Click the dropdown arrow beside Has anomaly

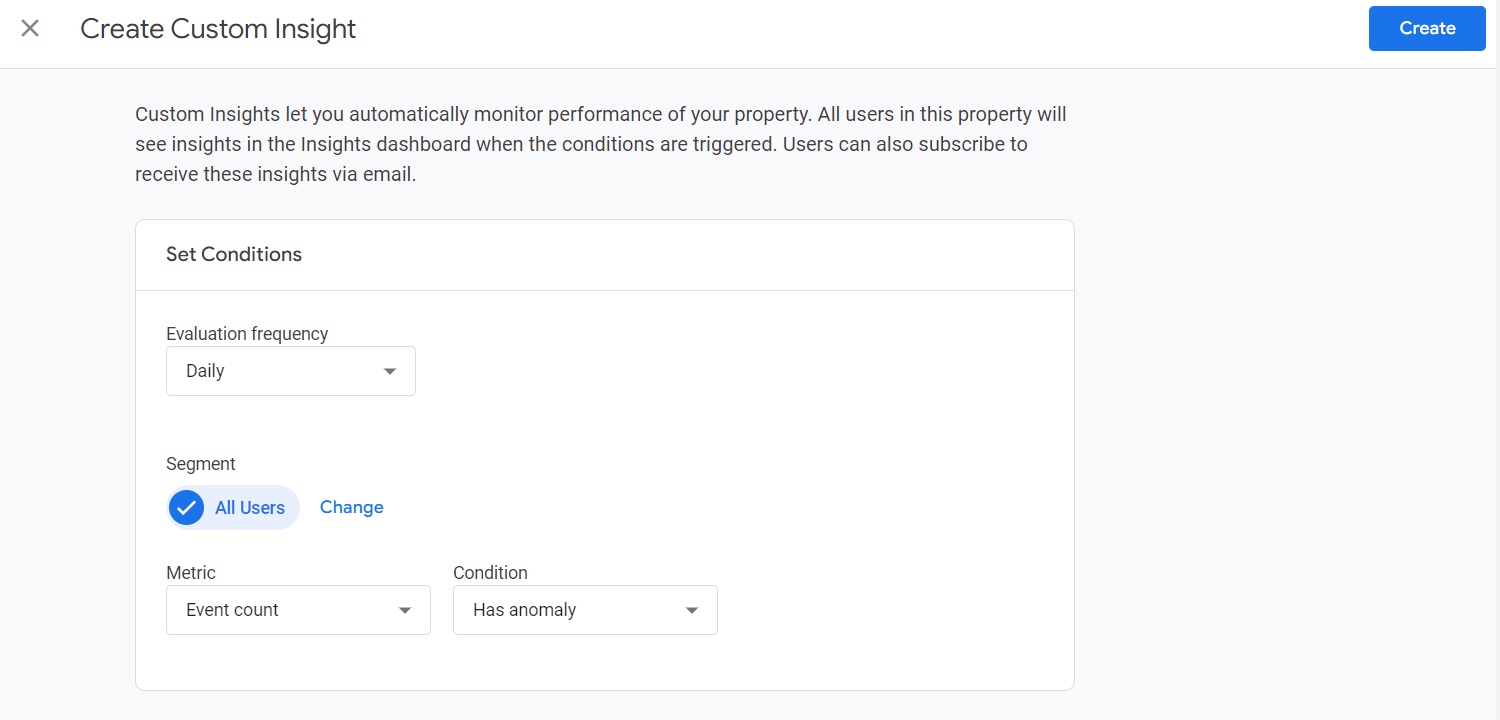tap(690, 609)
